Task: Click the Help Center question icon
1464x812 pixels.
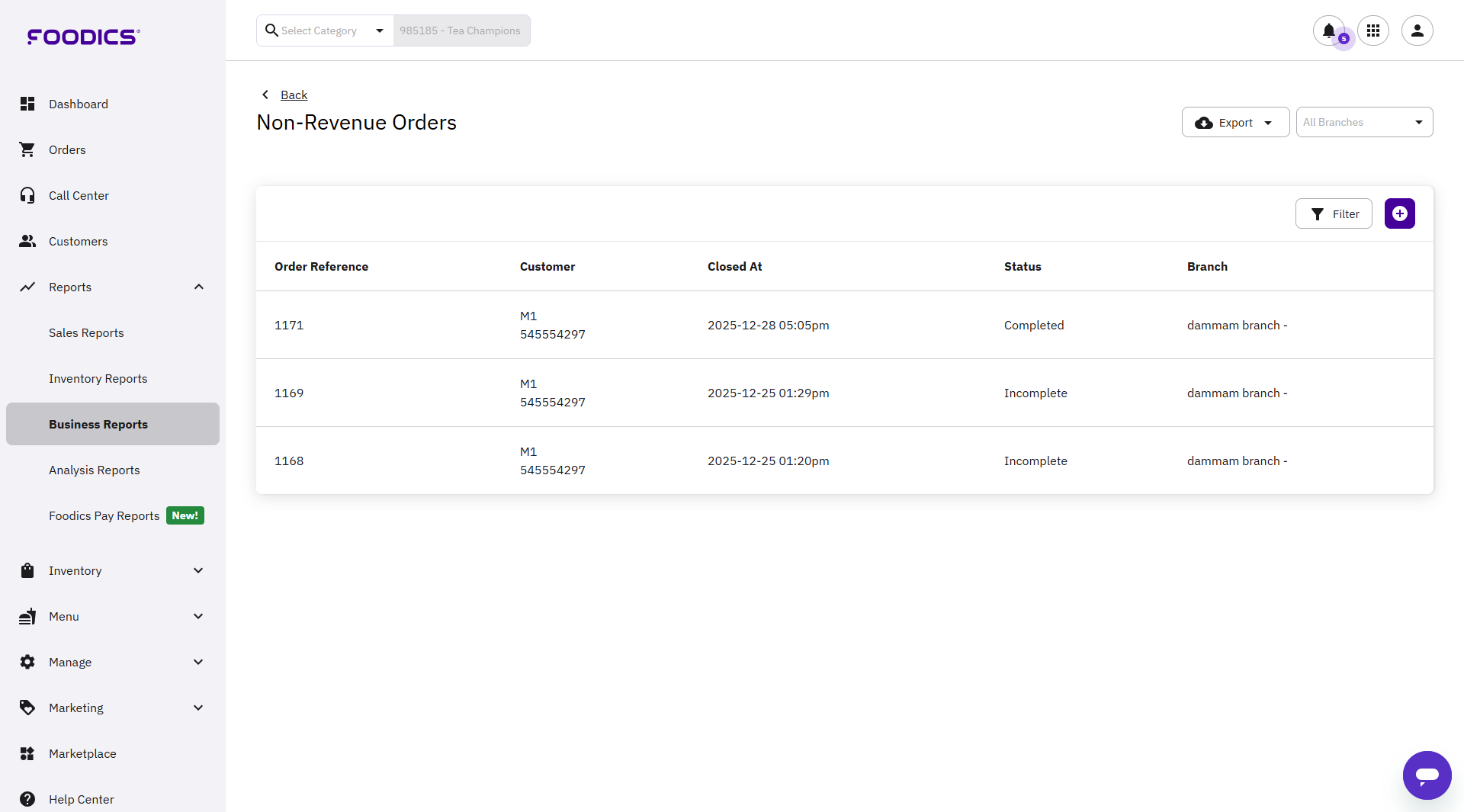Action: pyautogui.click(x=27, y=799)
